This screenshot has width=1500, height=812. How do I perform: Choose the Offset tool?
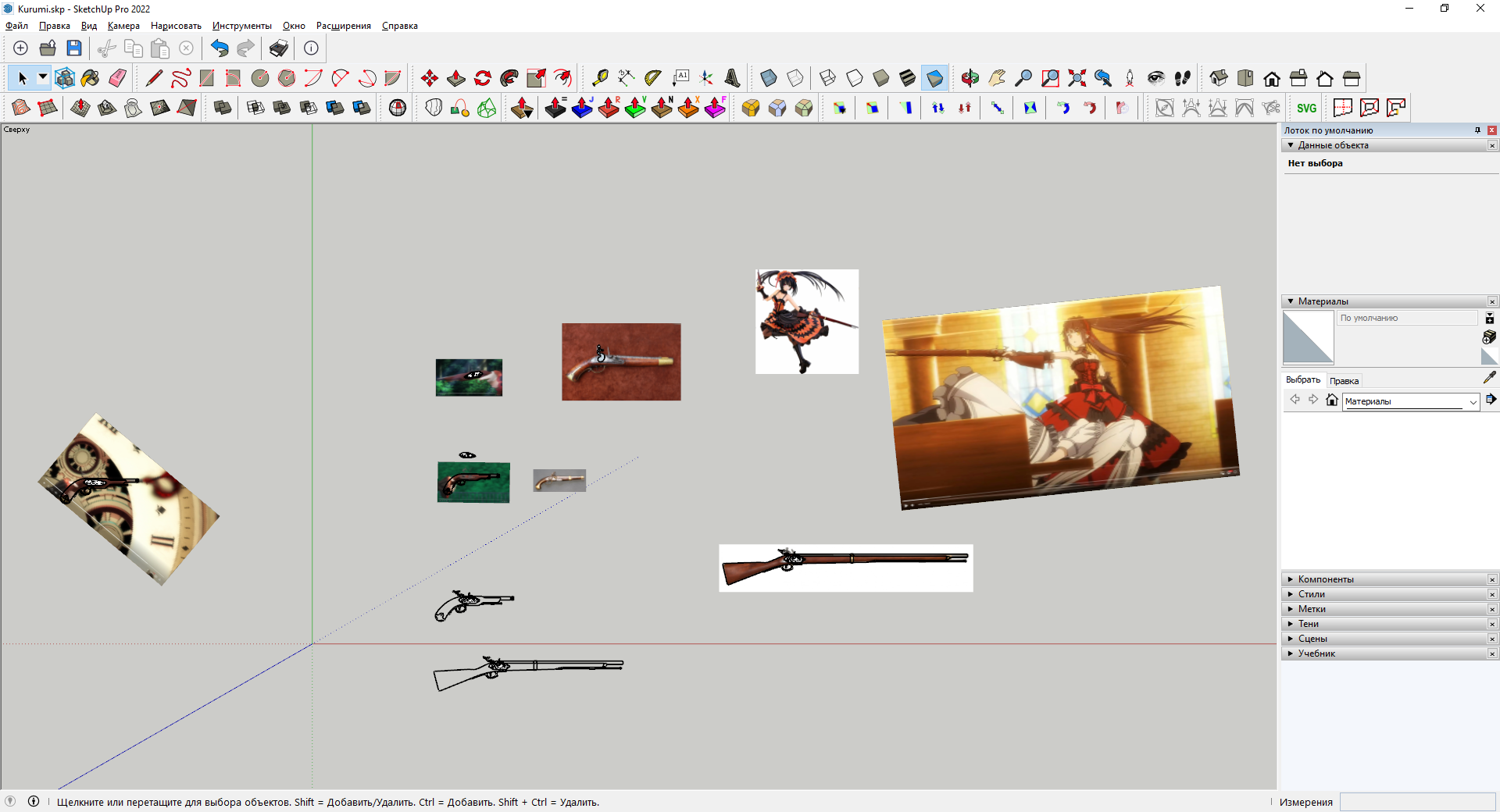click(x=562, y=78)
